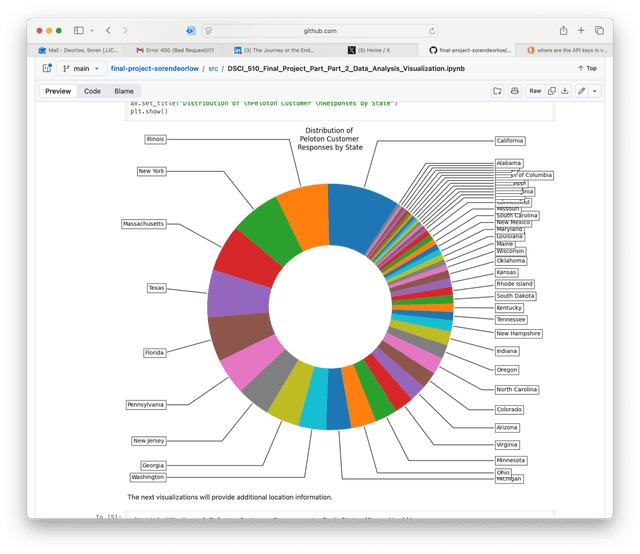Open the Safari sidebar panel
This screenshot has width=640, height=554.
coord(80,31)
